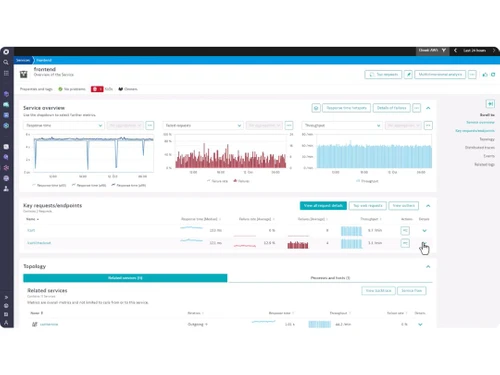The width and height of the screenshot is (500, 375).
Task: Click the Properties and tags label
Action: pyautogui.click(x=36, y=89)
